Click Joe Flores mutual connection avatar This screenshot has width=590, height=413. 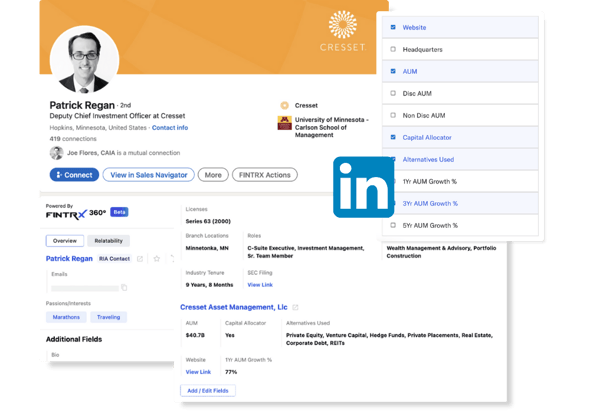[x=56, y=153]
